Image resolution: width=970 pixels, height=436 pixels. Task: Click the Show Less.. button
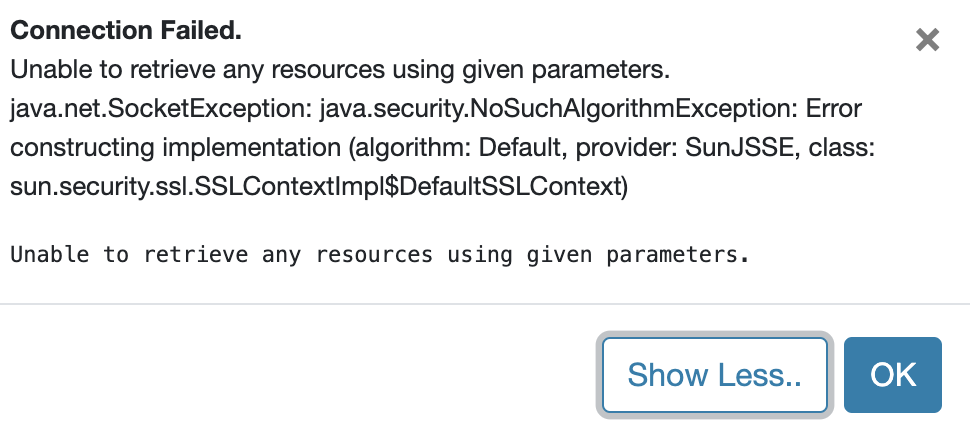click(715, 375)
